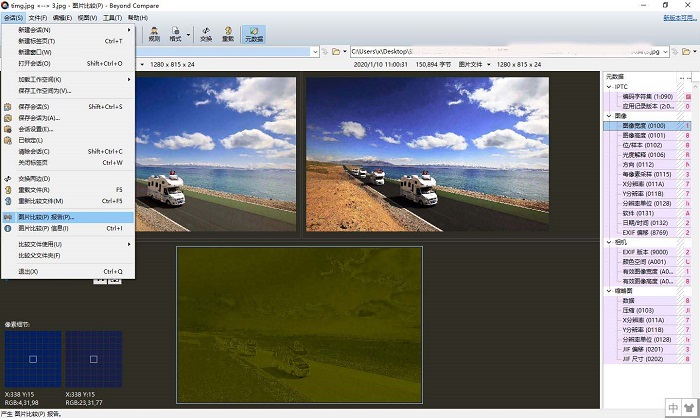
Task: Choose 图片比较(P) 报告(P)... from the menu
Action: (x=47, y=216)
